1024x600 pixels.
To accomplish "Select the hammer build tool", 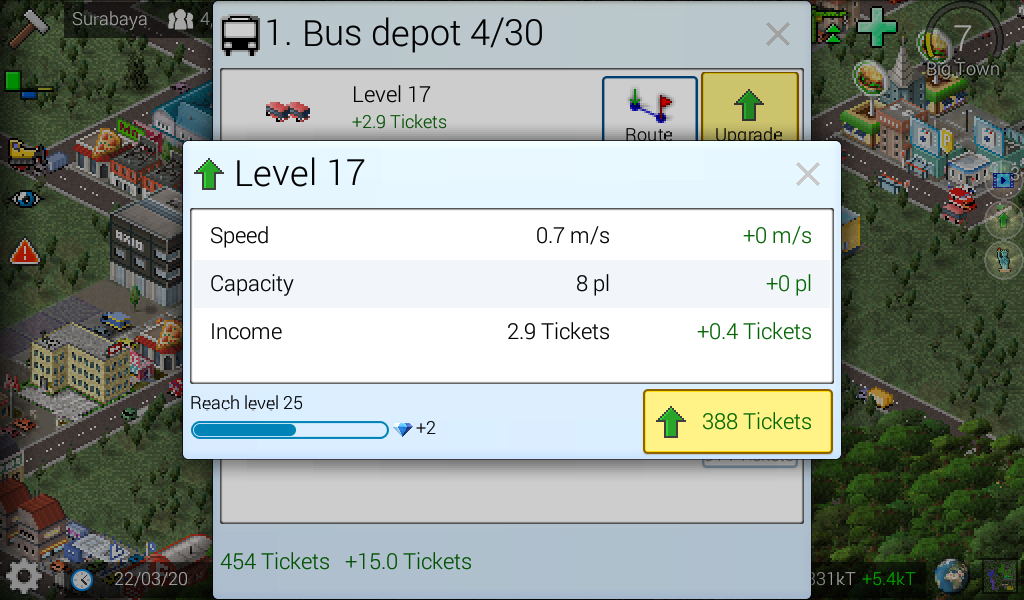I will pyautogui.click(x=29, y=27).
